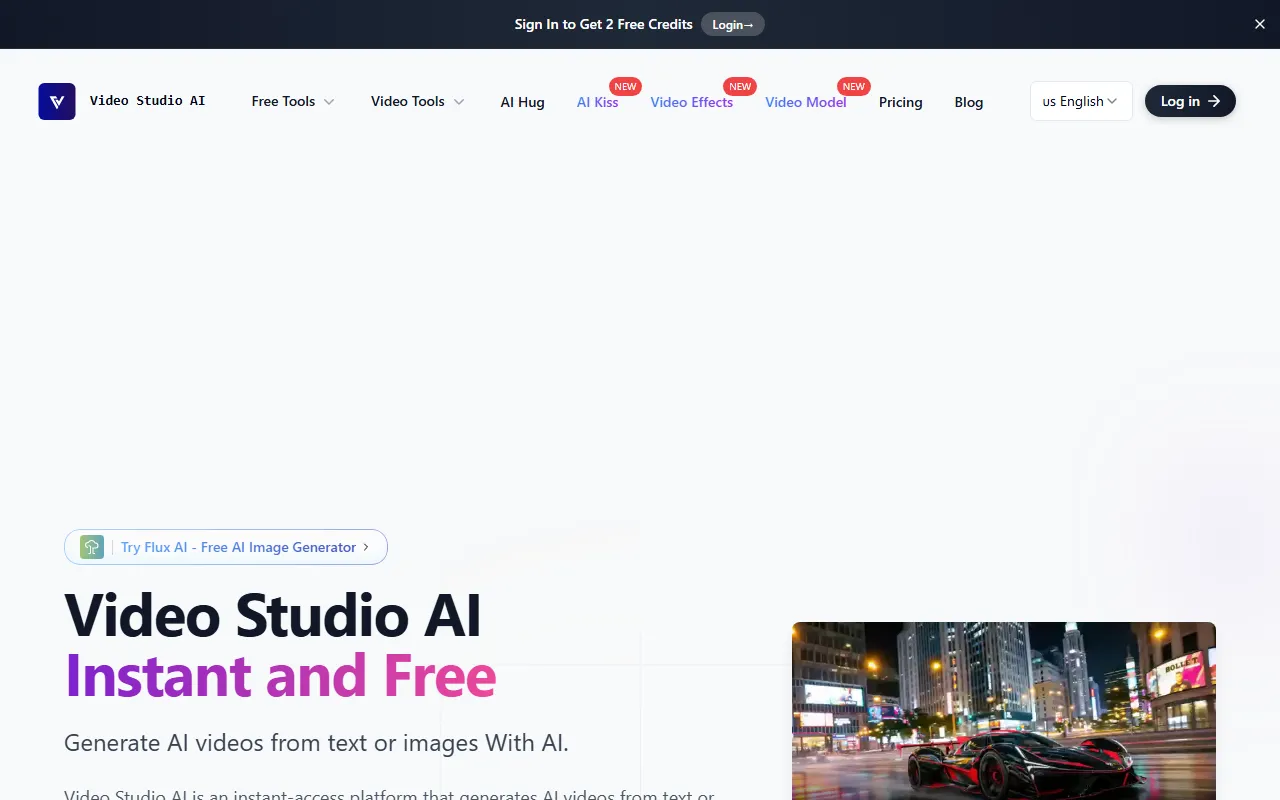The image size is (1280, 800).
Task: Click the arrow icon in Log in button
Action: point(1214,101)
